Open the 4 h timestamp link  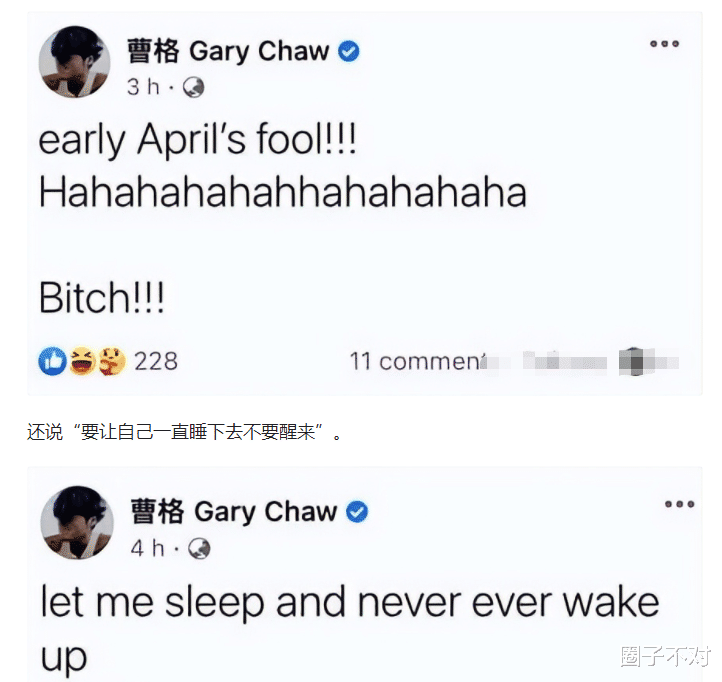tap(147, 548)
